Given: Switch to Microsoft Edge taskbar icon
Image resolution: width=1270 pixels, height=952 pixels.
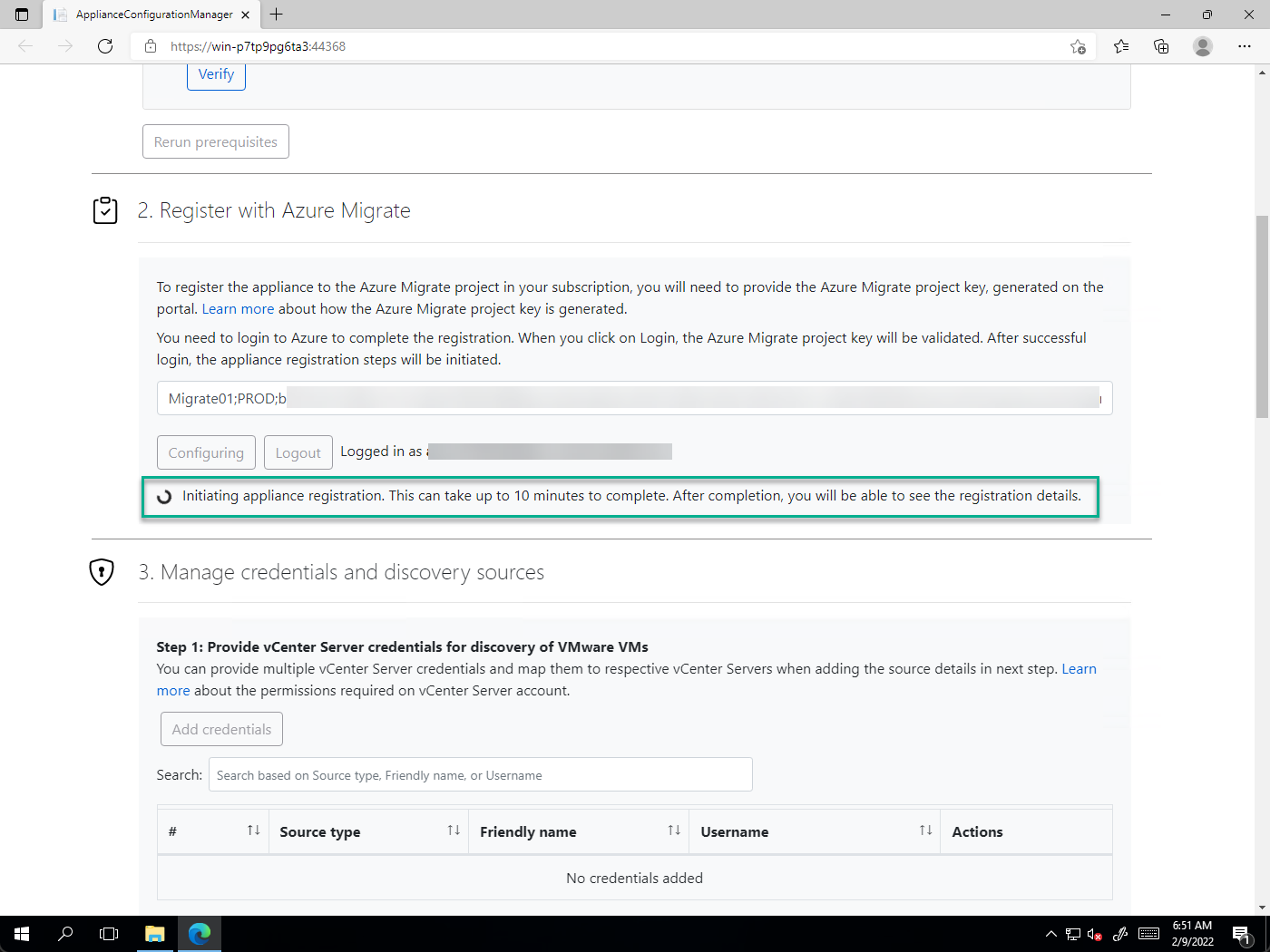Looking at the screenshot, I should coord(200,934).
